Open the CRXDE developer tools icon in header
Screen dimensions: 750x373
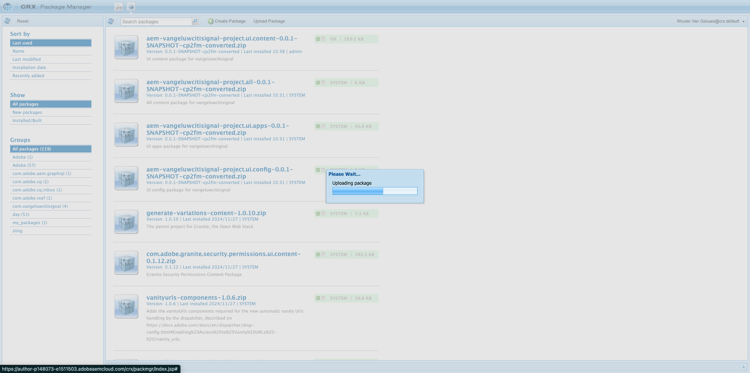tap(119, 7)
